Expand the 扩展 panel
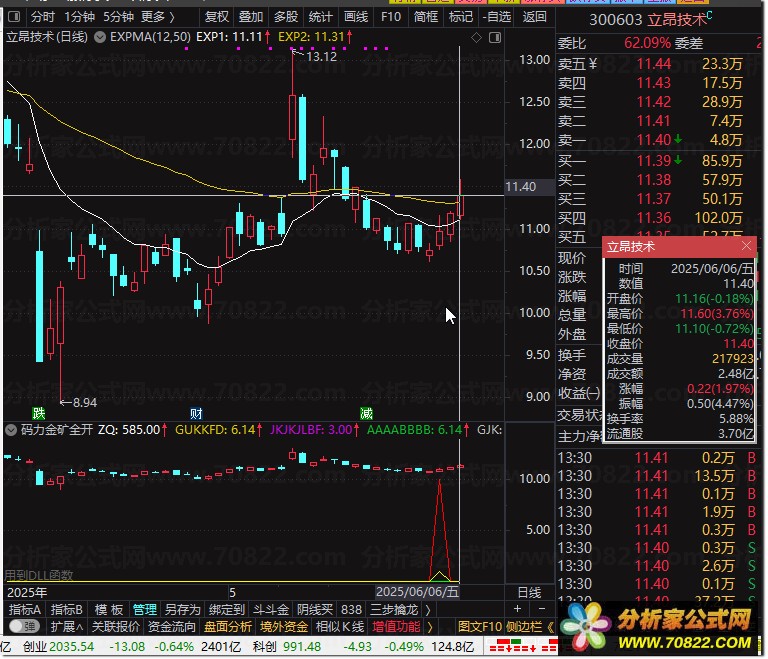This screenshot has height=659, width=768. coord(67,626)
